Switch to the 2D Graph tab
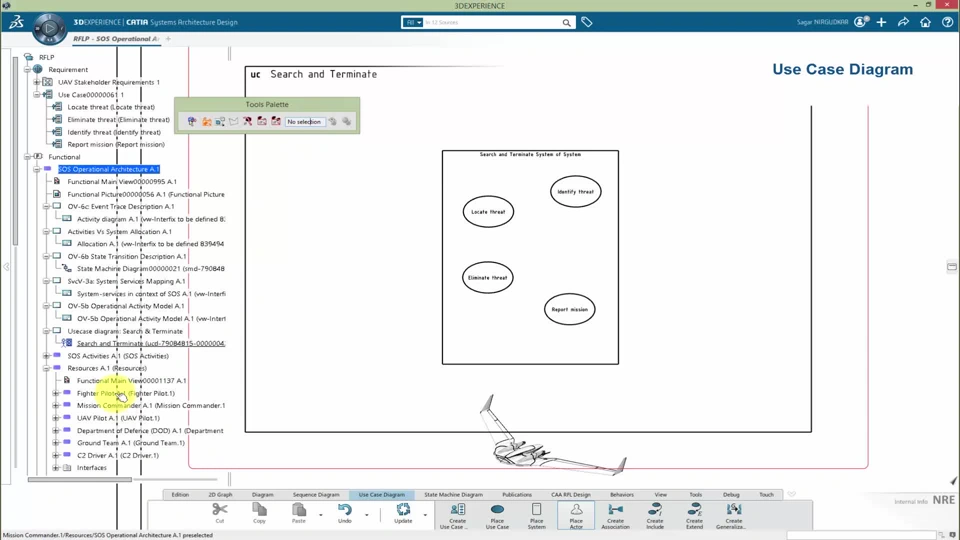 [220, 494]
